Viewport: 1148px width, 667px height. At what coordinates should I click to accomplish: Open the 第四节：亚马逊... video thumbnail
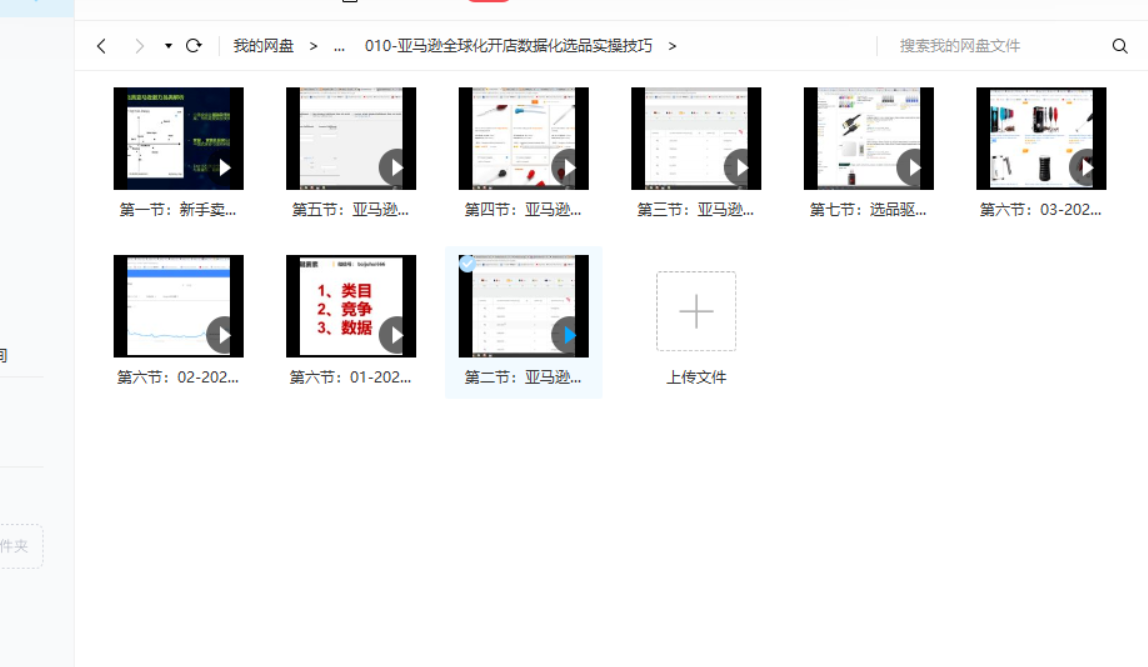[523, 138]
